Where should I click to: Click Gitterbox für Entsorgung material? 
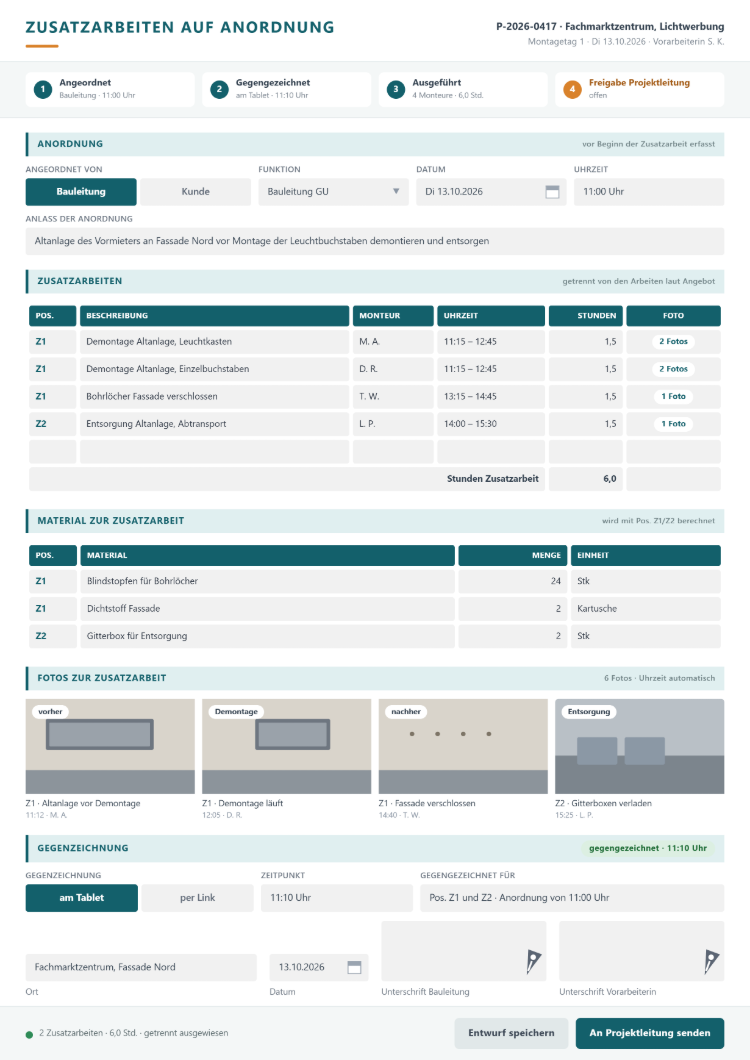(x=267, y=636)
